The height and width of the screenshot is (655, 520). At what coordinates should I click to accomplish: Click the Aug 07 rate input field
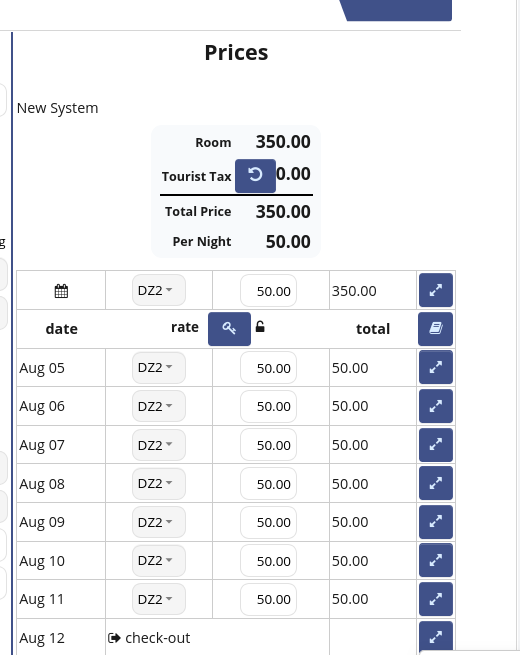click(269, 445)
